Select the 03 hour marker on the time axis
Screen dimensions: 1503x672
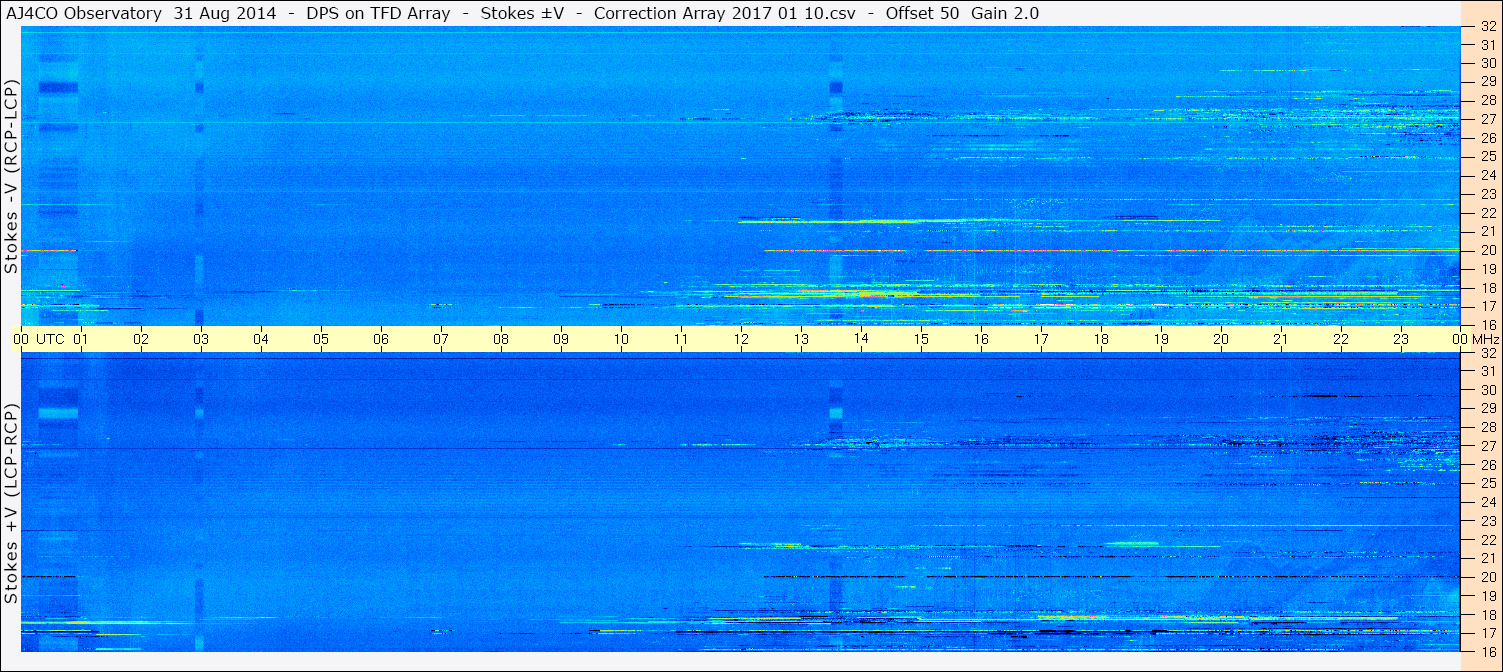pos(201,339)
